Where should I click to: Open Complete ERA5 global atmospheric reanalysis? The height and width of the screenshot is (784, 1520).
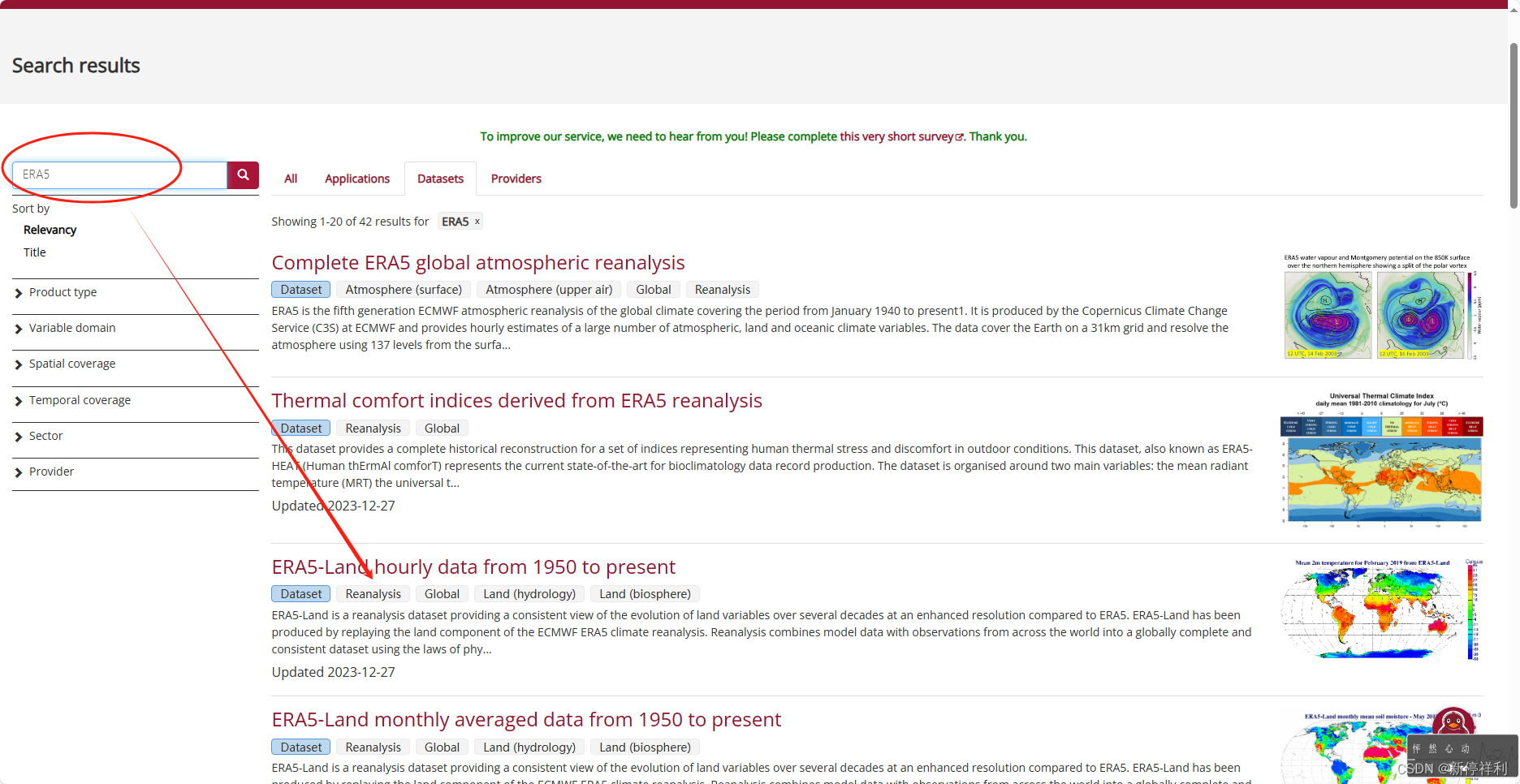pos(478,263)
